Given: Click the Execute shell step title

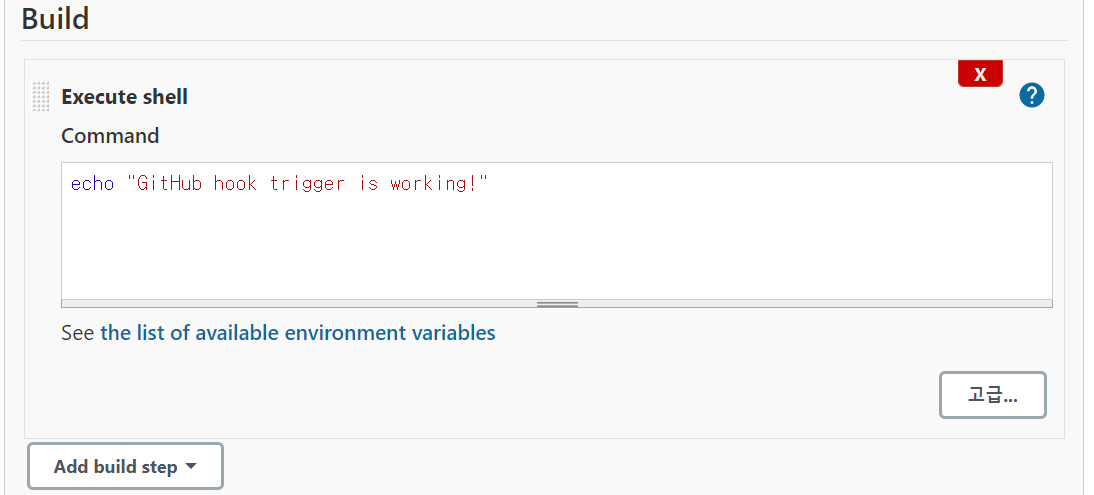Looking at the screenshot, I should pos(124,96).
